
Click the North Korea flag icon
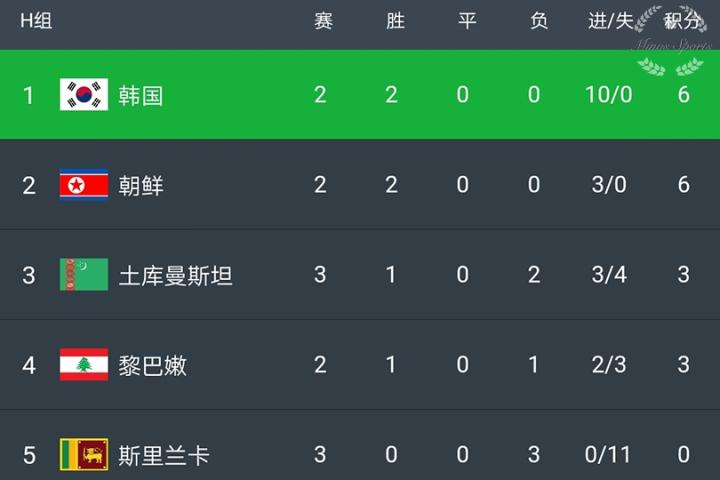[84, 185]
